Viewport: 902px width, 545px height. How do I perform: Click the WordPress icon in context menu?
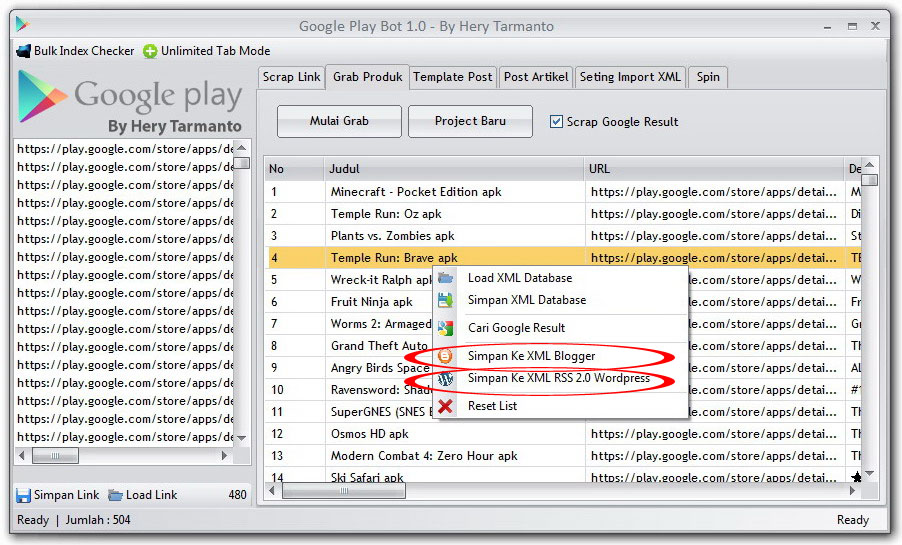(x=445, y=378)
